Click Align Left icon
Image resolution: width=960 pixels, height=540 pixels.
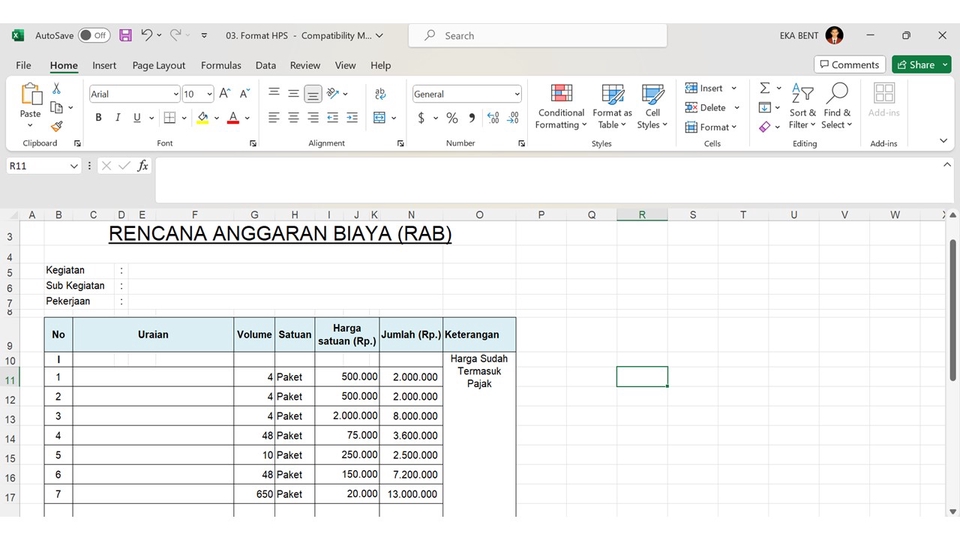274,118
